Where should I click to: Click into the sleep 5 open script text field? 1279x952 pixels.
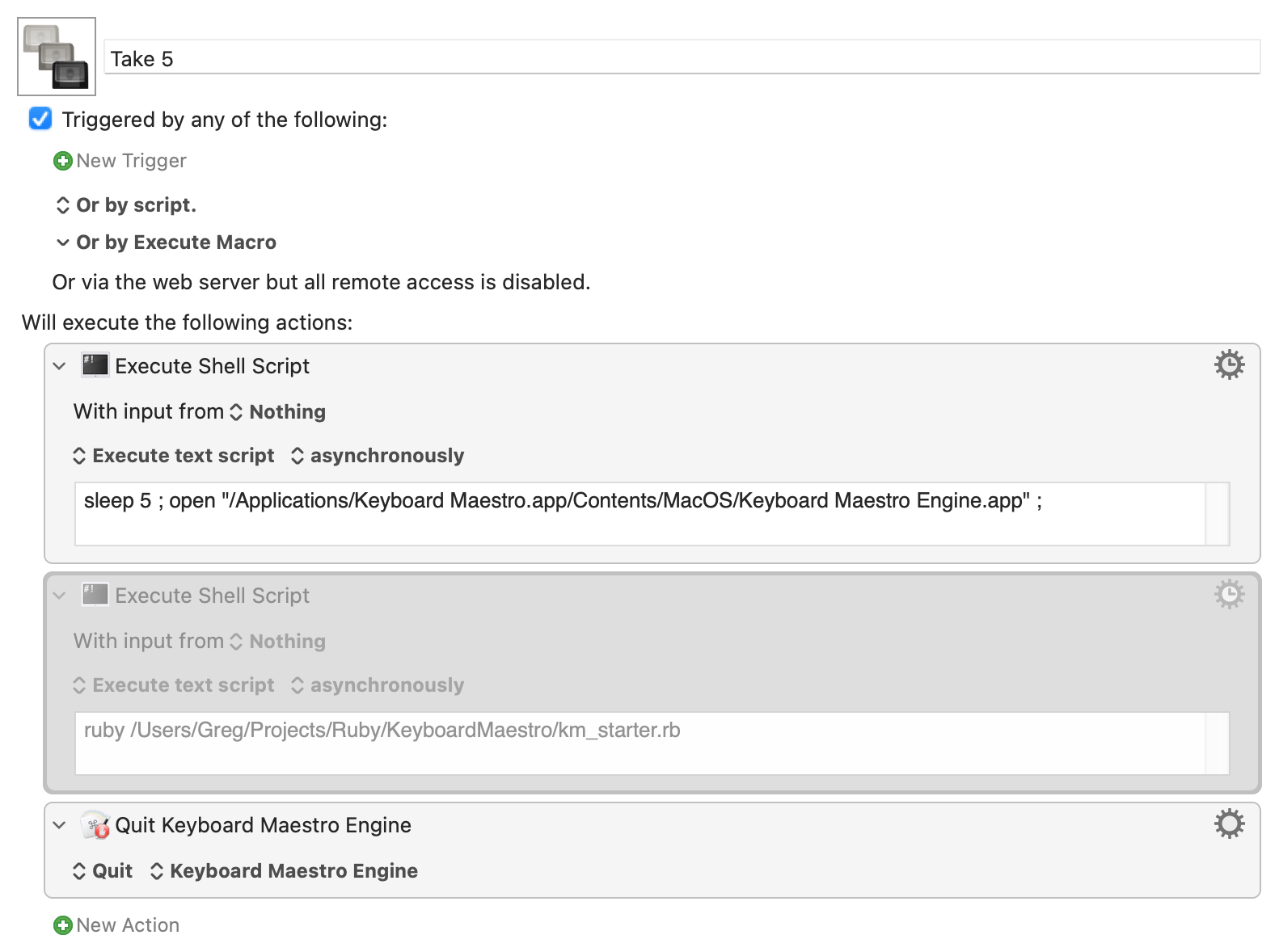639,514
